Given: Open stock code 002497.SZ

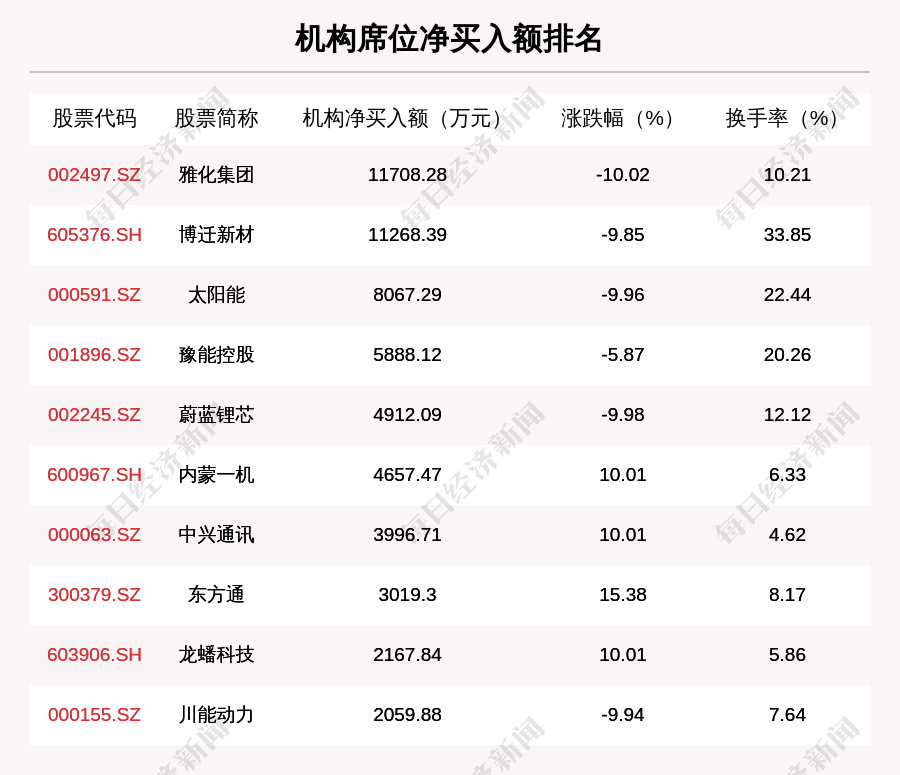Looking at the screenshot, I should [95, 175].
